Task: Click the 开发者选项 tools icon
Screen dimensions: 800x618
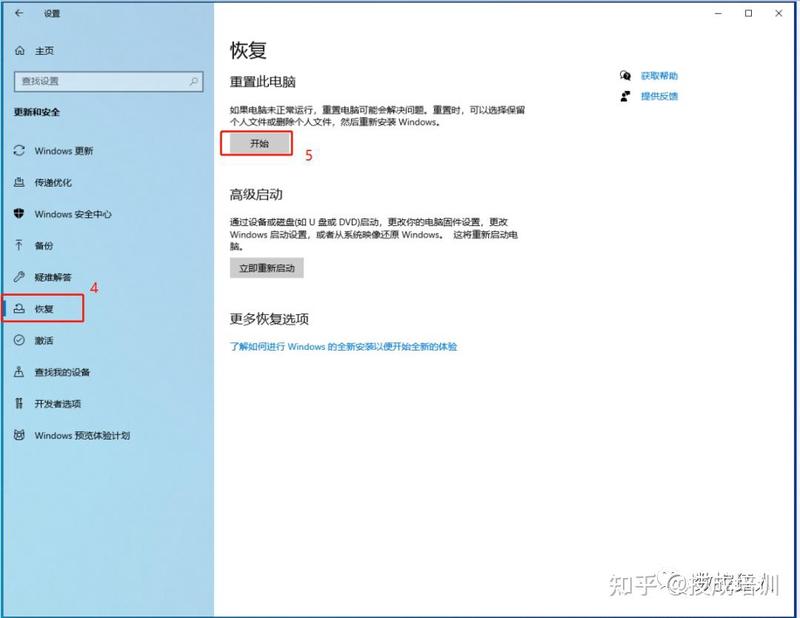Action: point(19,404)
